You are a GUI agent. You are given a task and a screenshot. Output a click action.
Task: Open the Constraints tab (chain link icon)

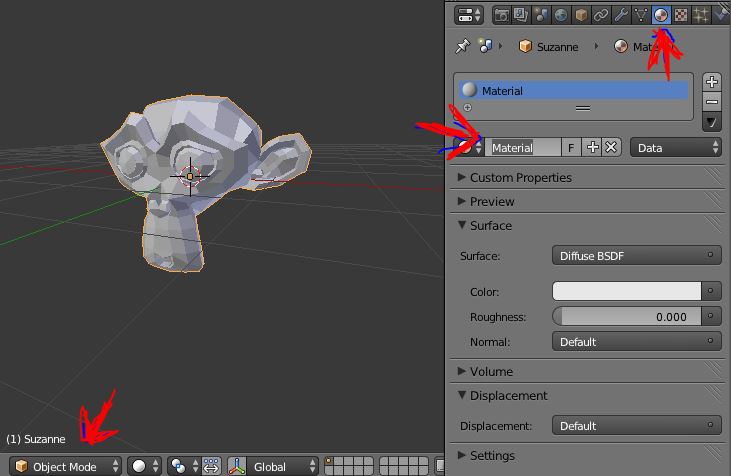tap(601, 15)
